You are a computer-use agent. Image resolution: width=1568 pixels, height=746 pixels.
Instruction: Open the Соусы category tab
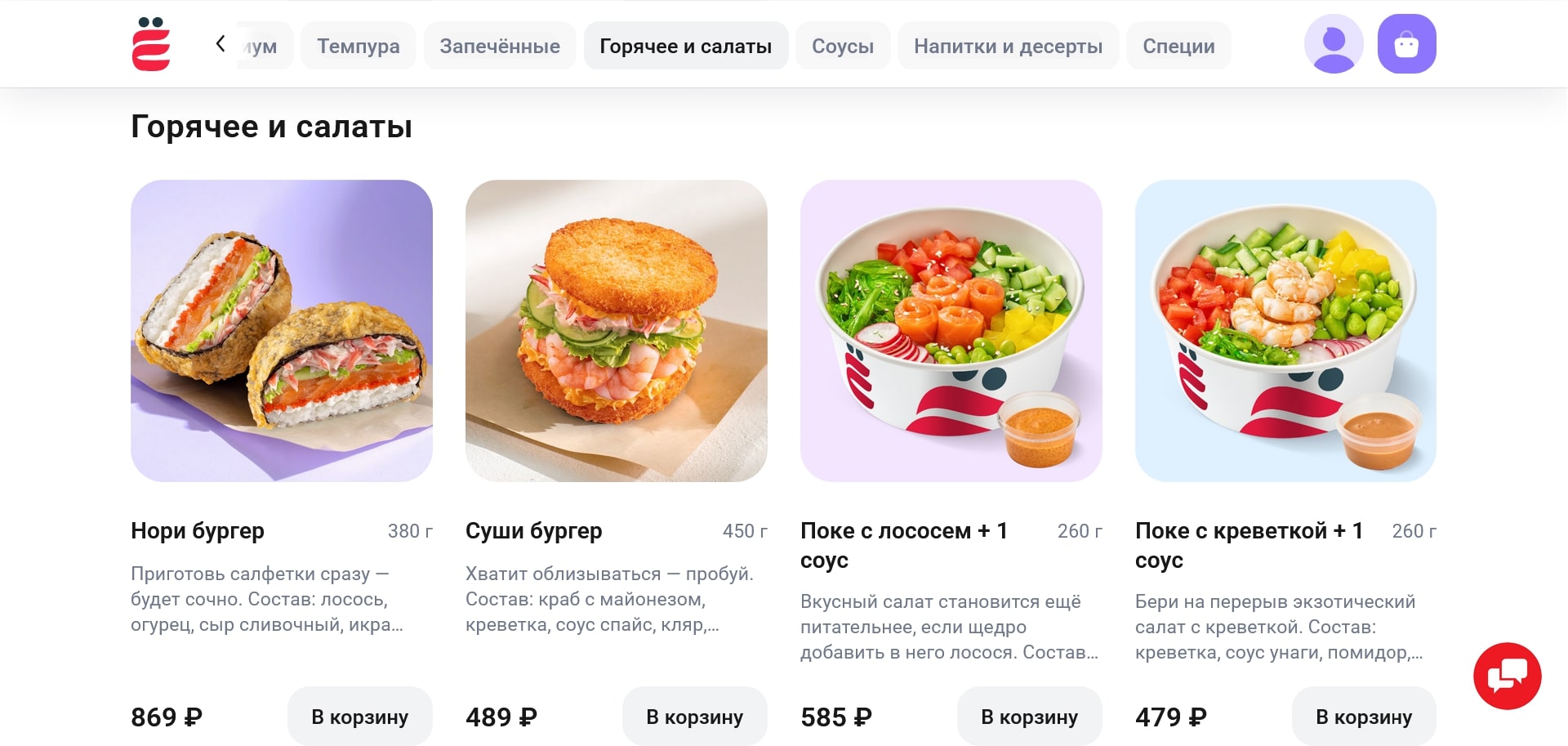click(843, 46)
